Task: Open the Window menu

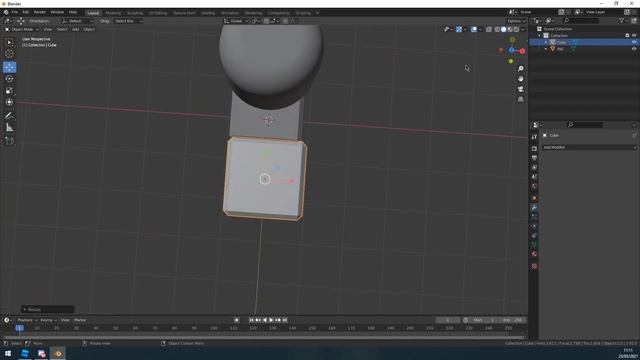Action: (x=57, y=12)
